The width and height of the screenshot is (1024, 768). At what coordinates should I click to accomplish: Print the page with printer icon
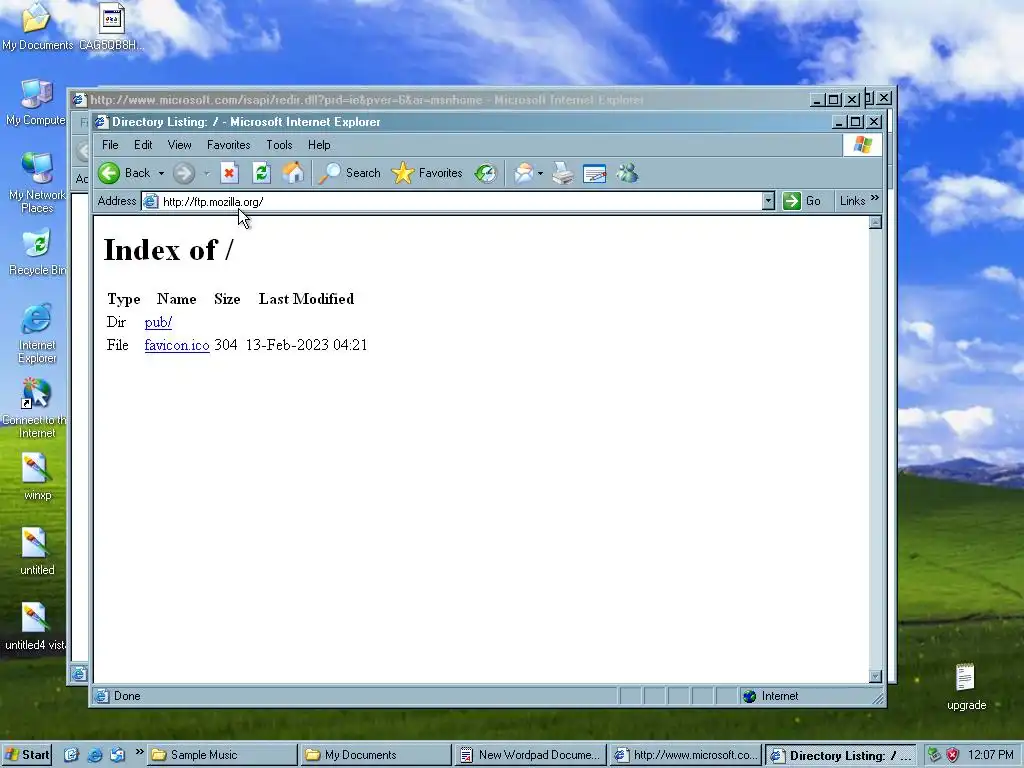point(563,173)
